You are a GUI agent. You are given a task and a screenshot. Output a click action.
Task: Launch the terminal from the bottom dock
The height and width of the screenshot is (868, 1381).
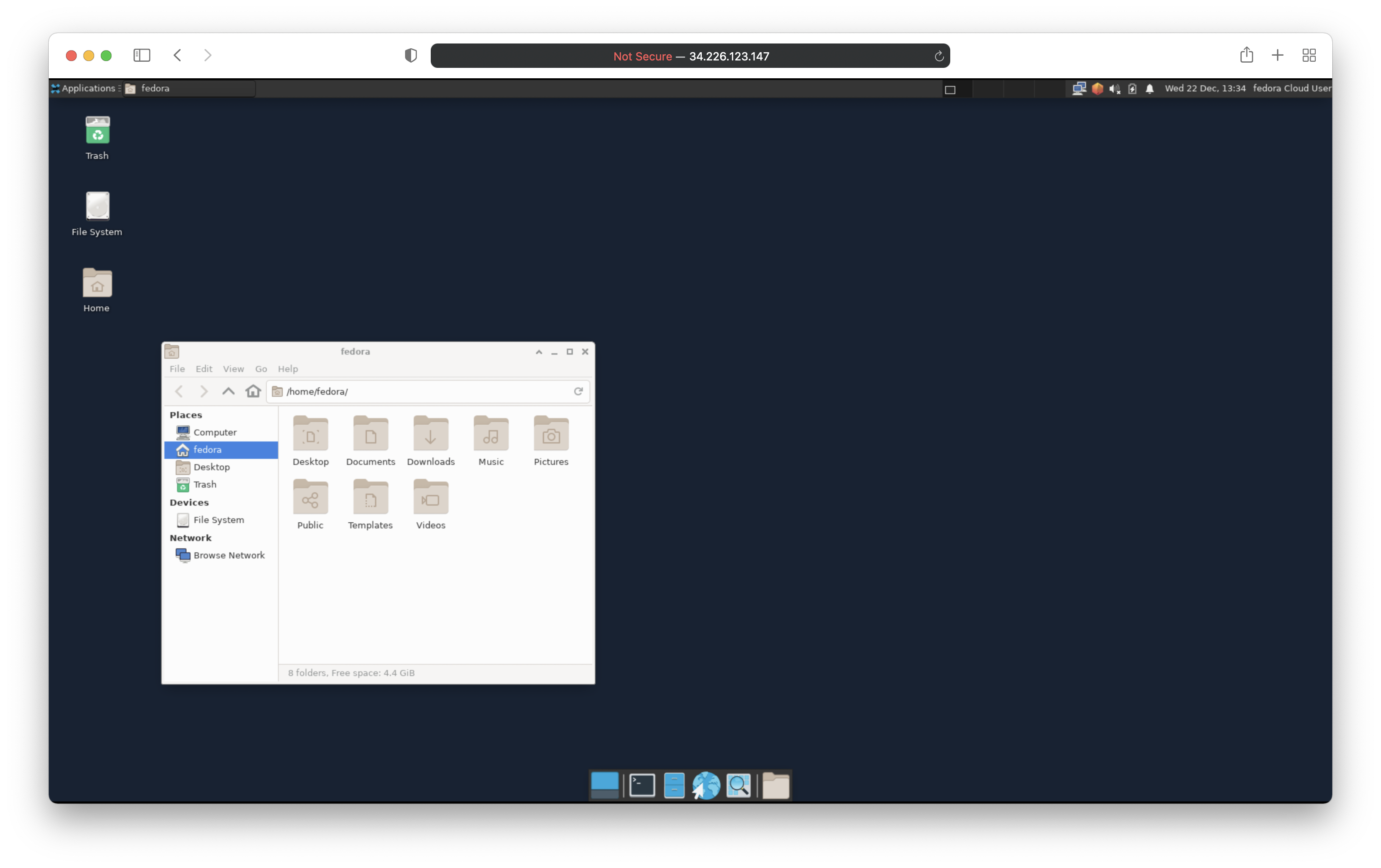(x=642, y=785)
